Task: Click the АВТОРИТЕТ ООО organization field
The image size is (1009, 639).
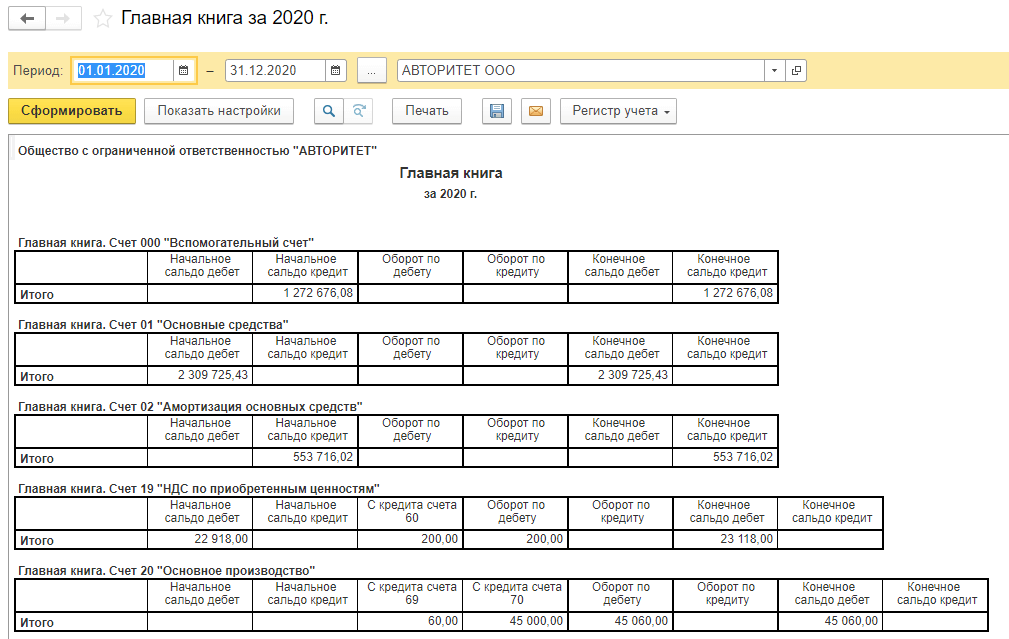Action: tap(580, 71)
